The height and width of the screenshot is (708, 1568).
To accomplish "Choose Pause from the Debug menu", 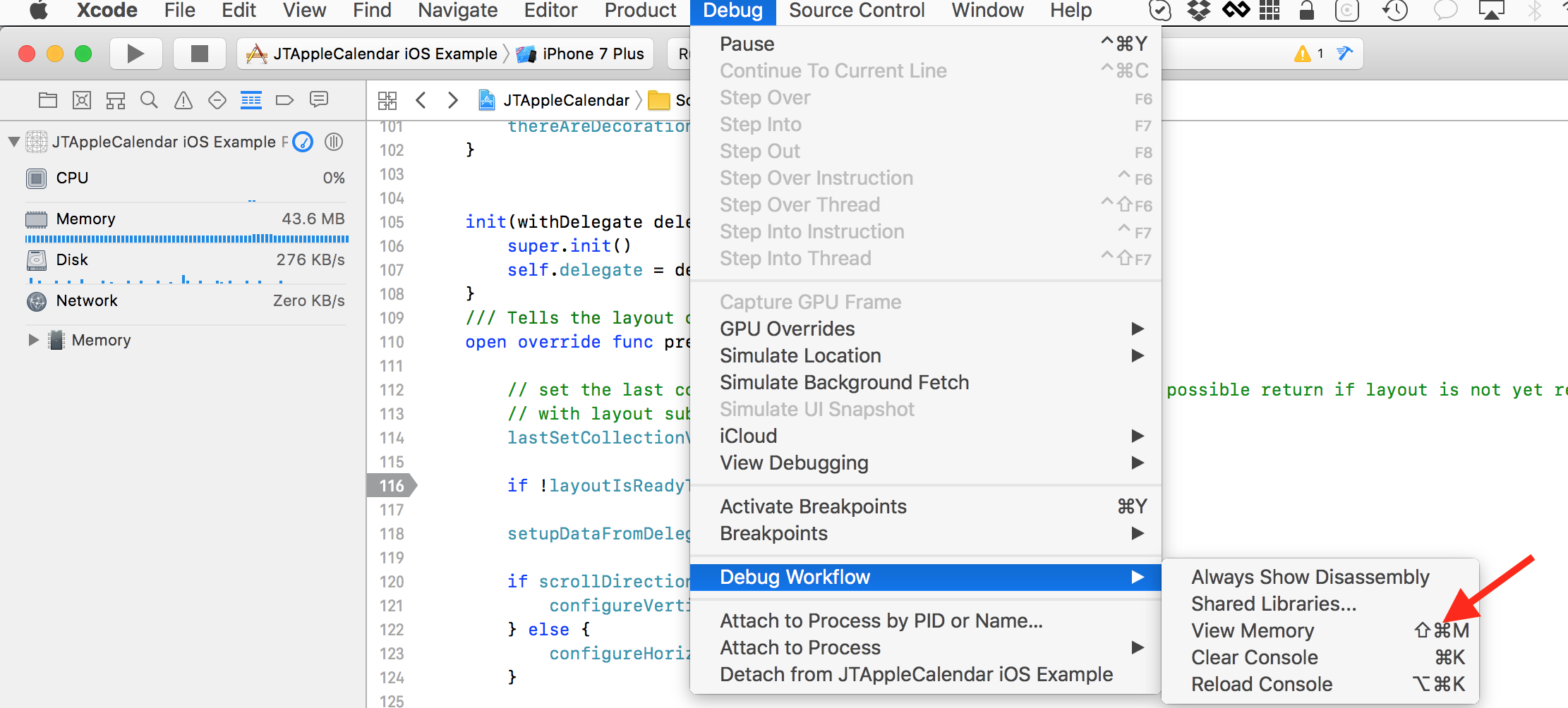I will pos(926,44).
